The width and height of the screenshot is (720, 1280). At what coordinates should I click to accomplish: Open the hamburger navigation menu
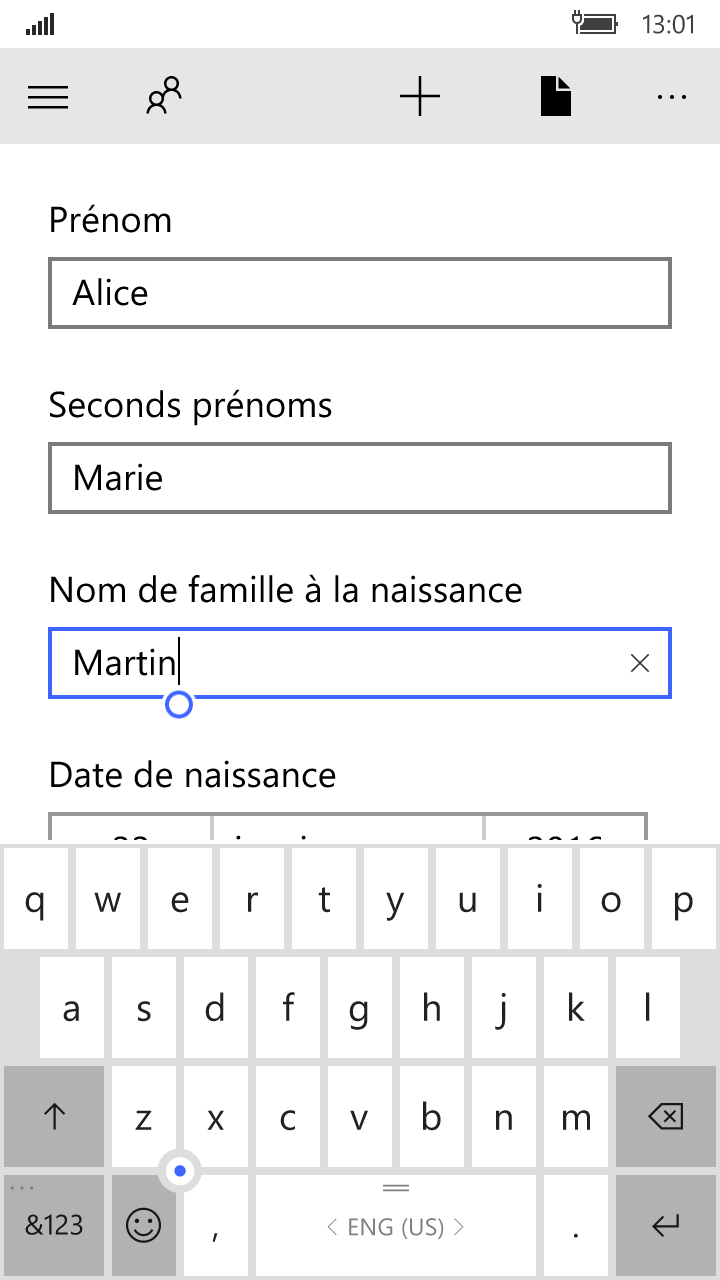[48, 97]
